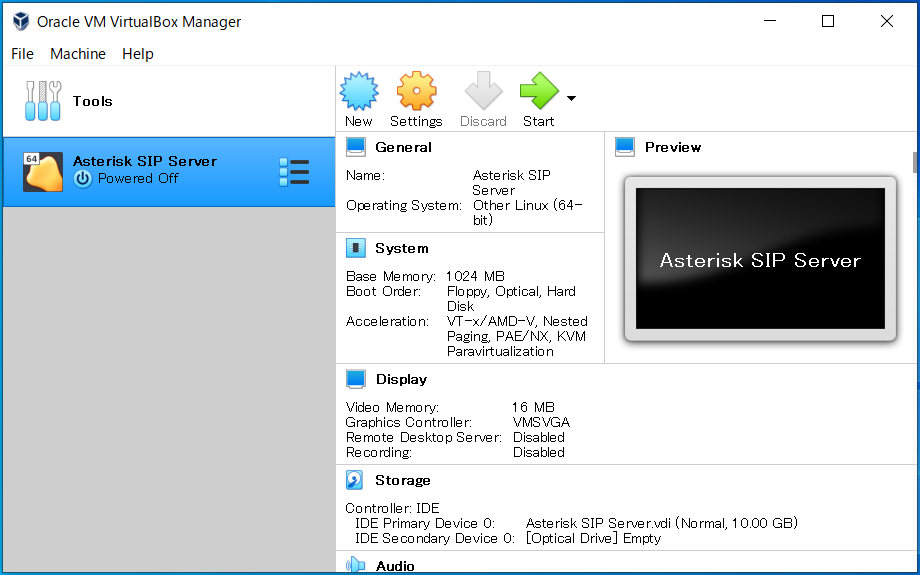
Task: Click the Tools label in sidebar
Action: click(93, 101)
